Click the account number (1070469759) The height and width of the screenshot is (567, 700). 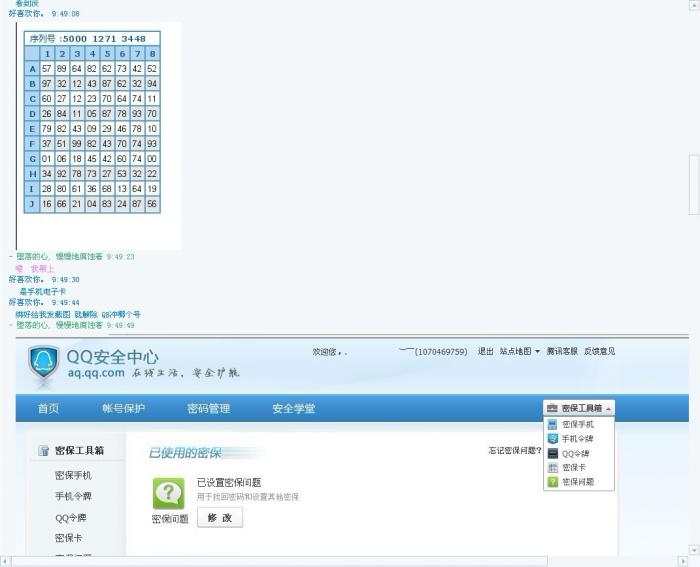tap(441, 352)
